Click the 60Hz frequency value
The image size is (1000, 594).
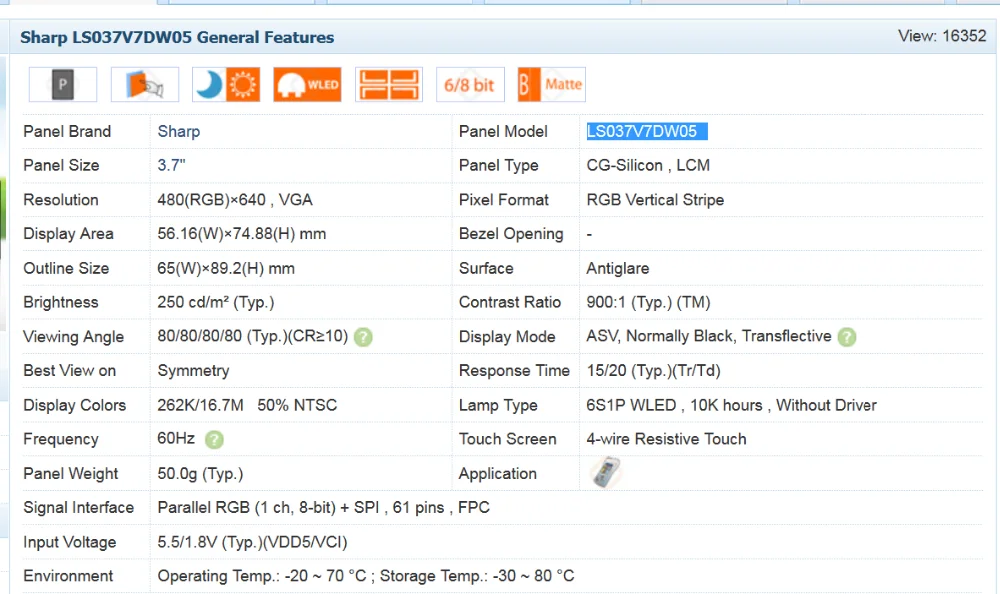(176, 438)
